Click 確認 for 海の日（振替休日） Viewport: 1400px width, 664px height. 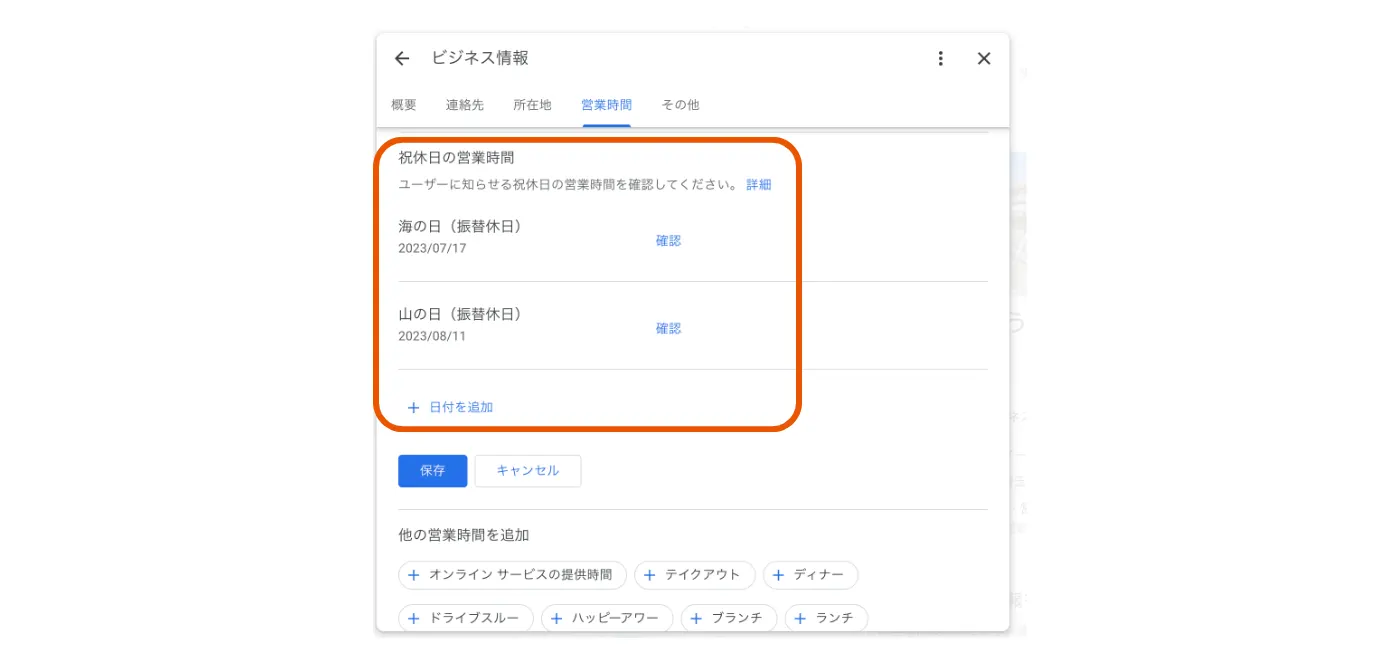668,241
